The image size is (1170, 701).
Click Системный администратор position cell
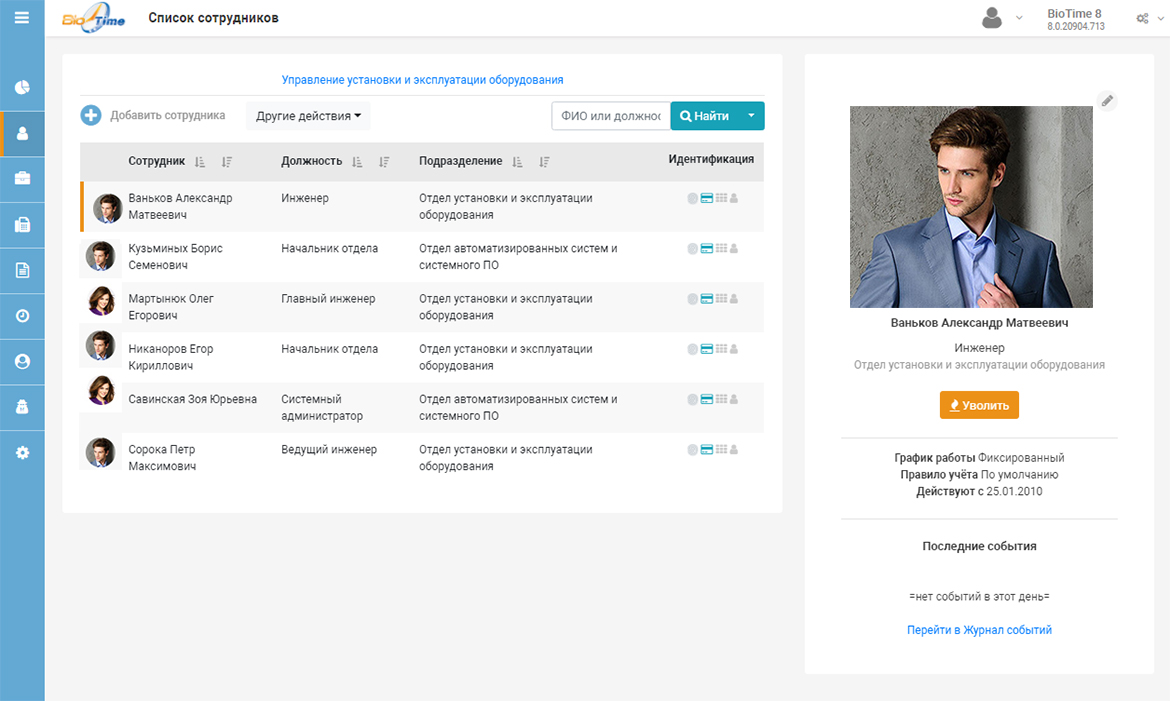(x=322, y=408)
